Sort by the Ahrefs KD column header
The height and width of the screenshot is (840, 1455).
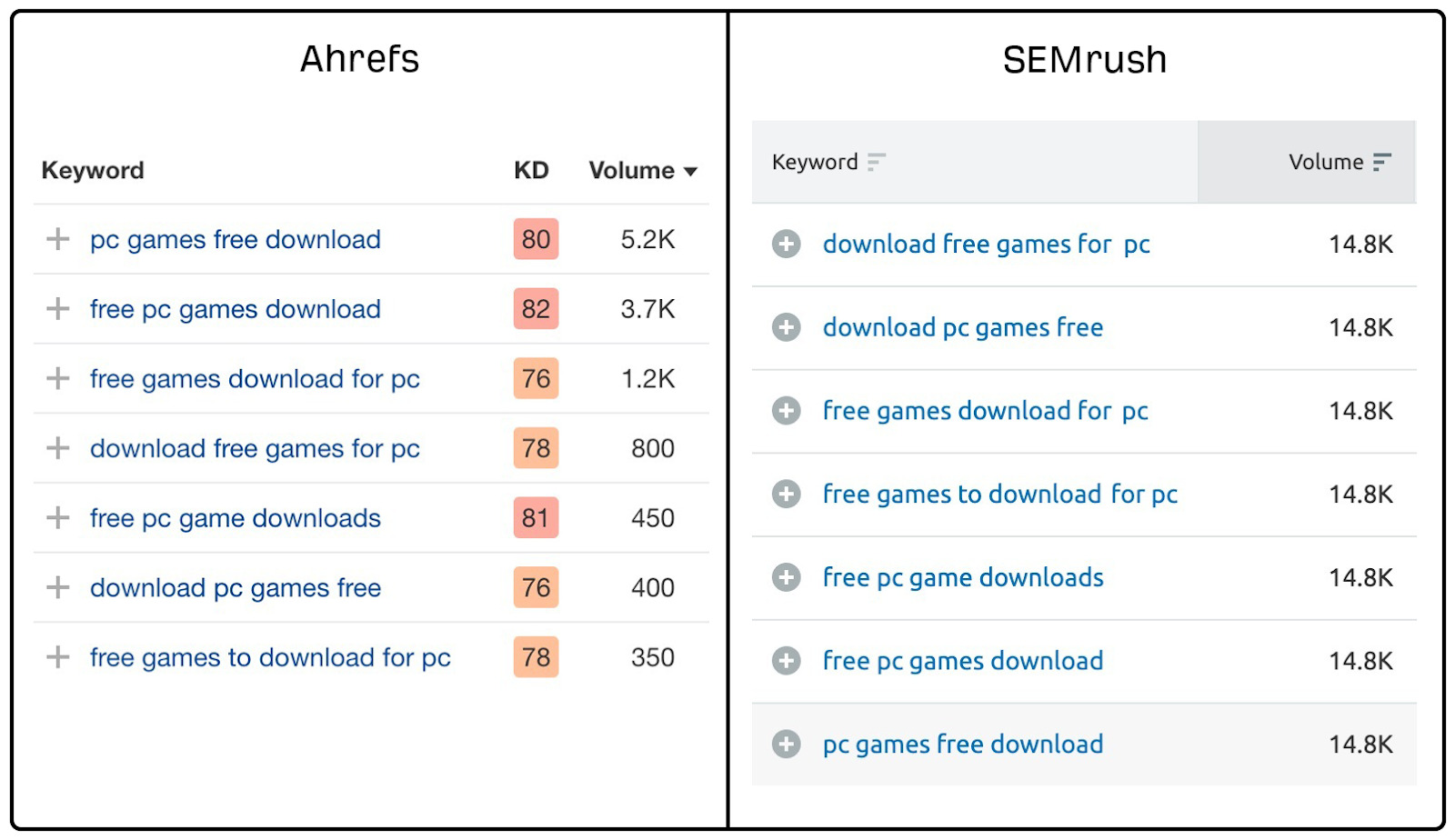[531, 170]
